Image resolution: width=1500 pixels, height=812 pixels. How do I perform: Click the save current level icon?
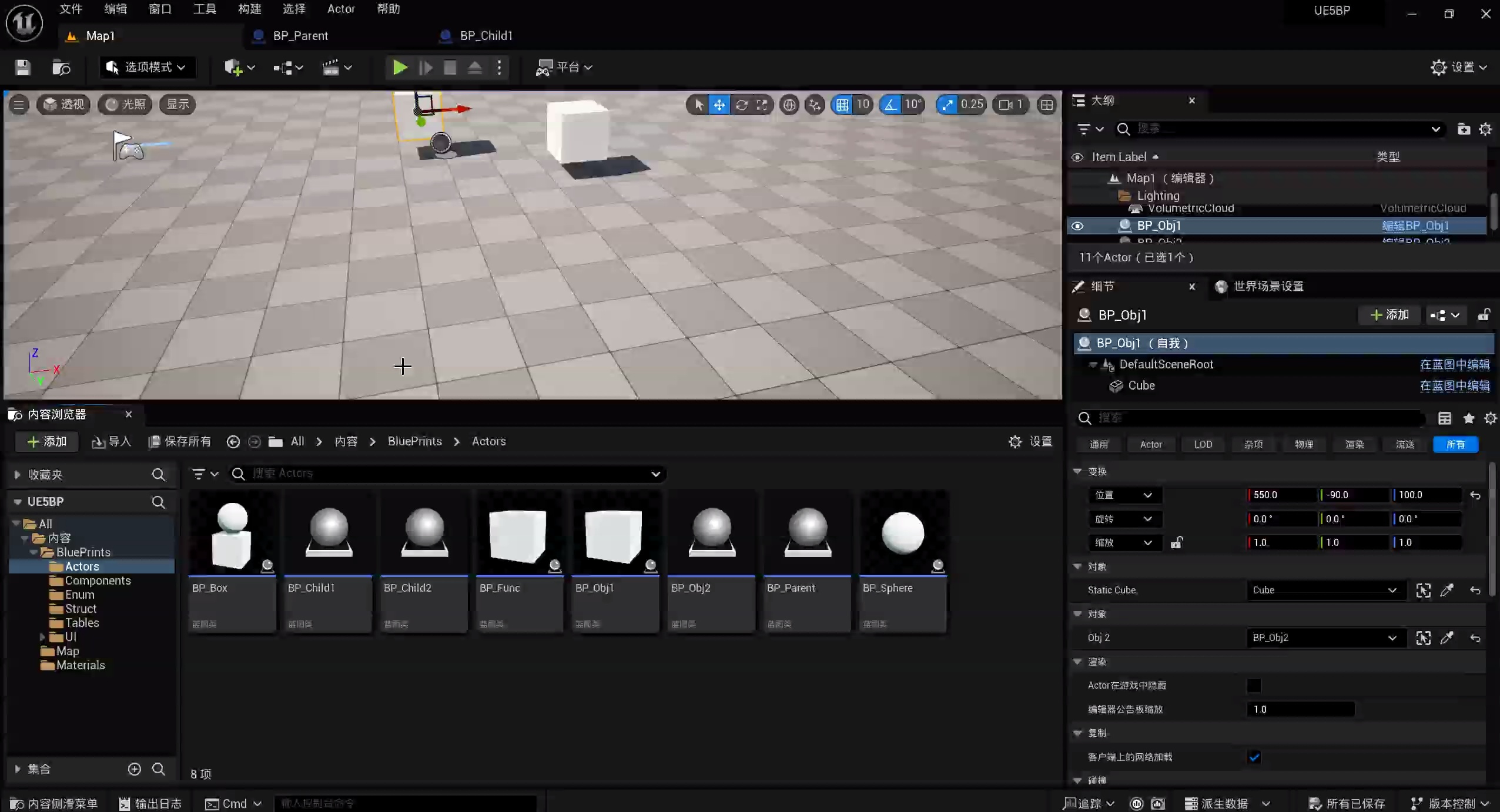point(22,68)
